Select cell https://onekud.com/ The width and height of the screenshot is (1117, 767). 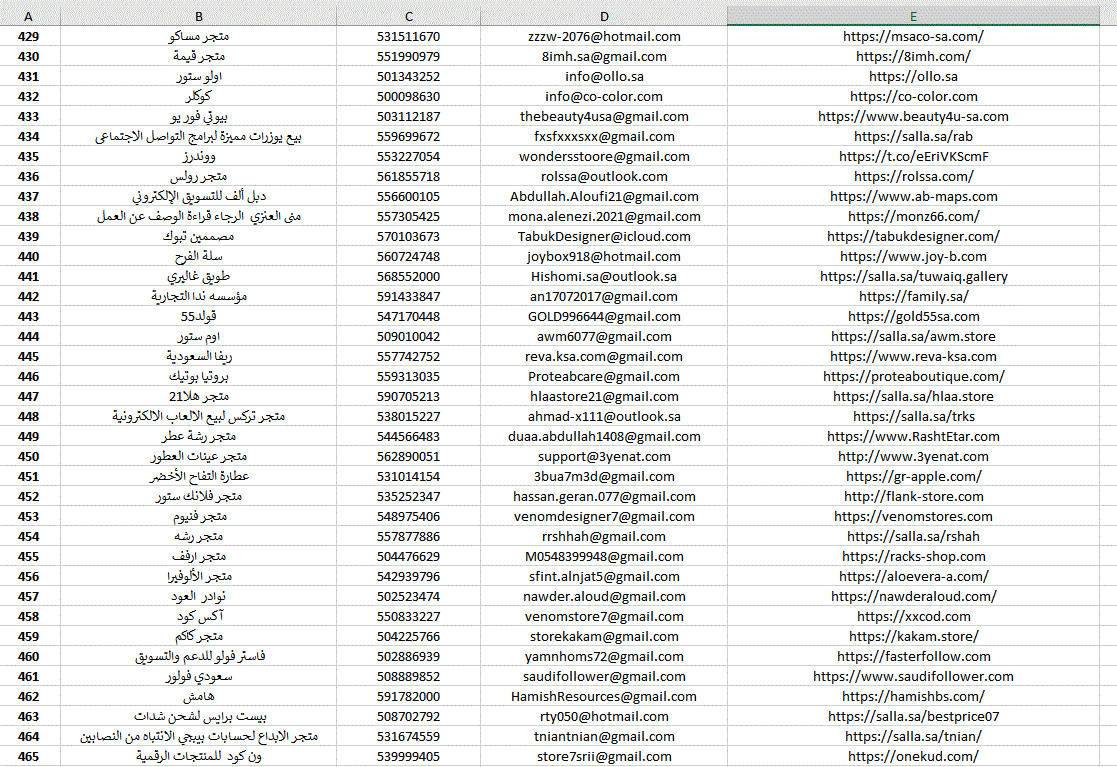tap(913, 755)
